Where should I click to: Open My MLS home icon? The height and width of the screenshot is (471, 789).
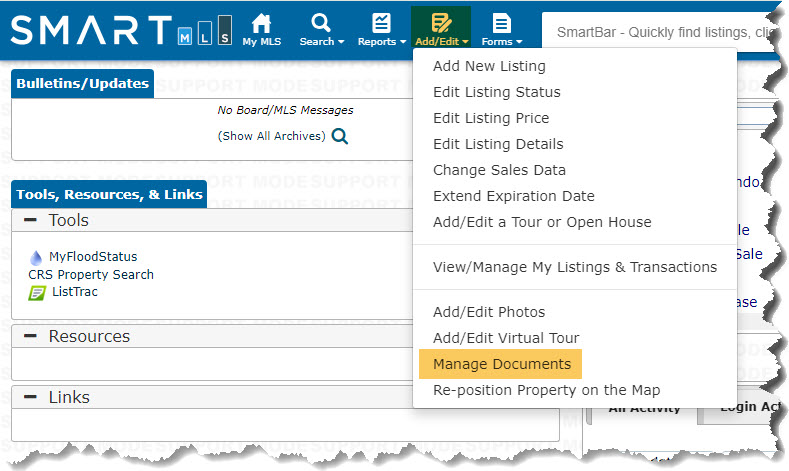[x=262, y=23]
